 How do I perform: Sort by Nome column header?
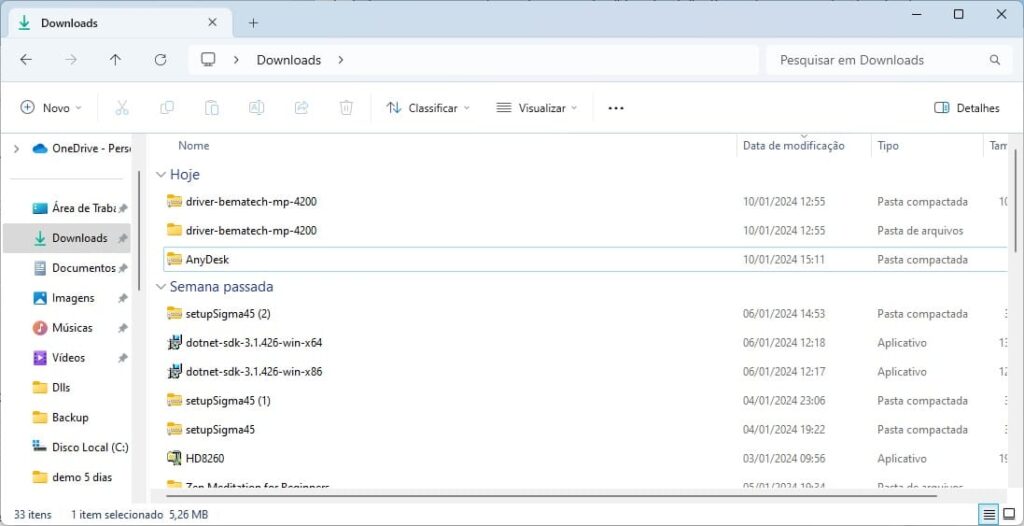point(194,146)
